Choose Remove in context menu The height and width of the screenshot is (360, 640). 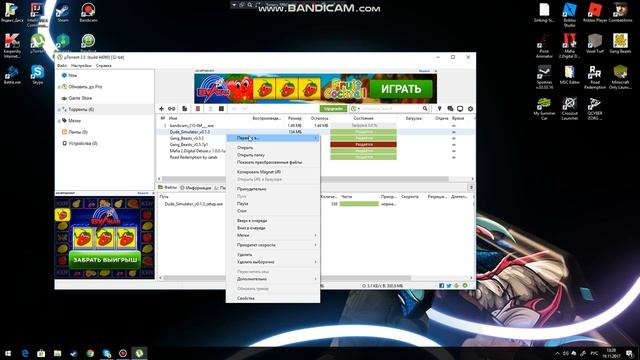tap(244, 255)
